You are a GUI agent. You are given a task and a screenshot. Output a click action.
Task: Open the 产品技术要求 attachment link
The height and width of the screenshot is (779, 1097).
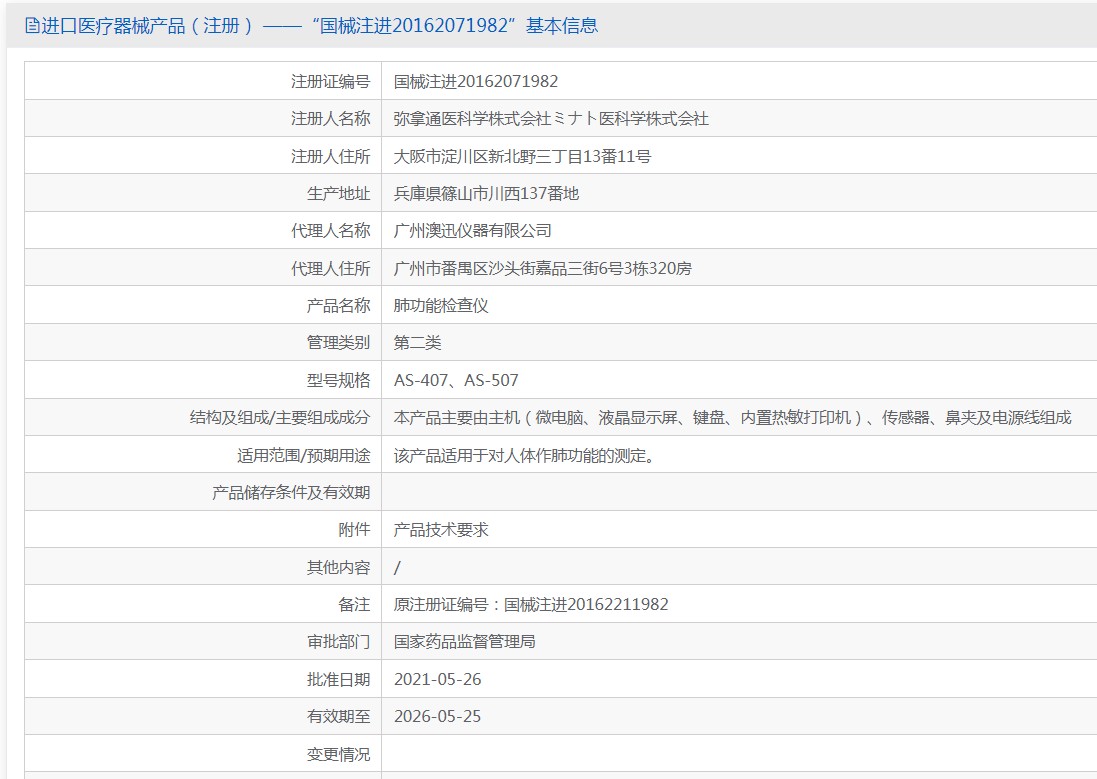coord(441,530)
